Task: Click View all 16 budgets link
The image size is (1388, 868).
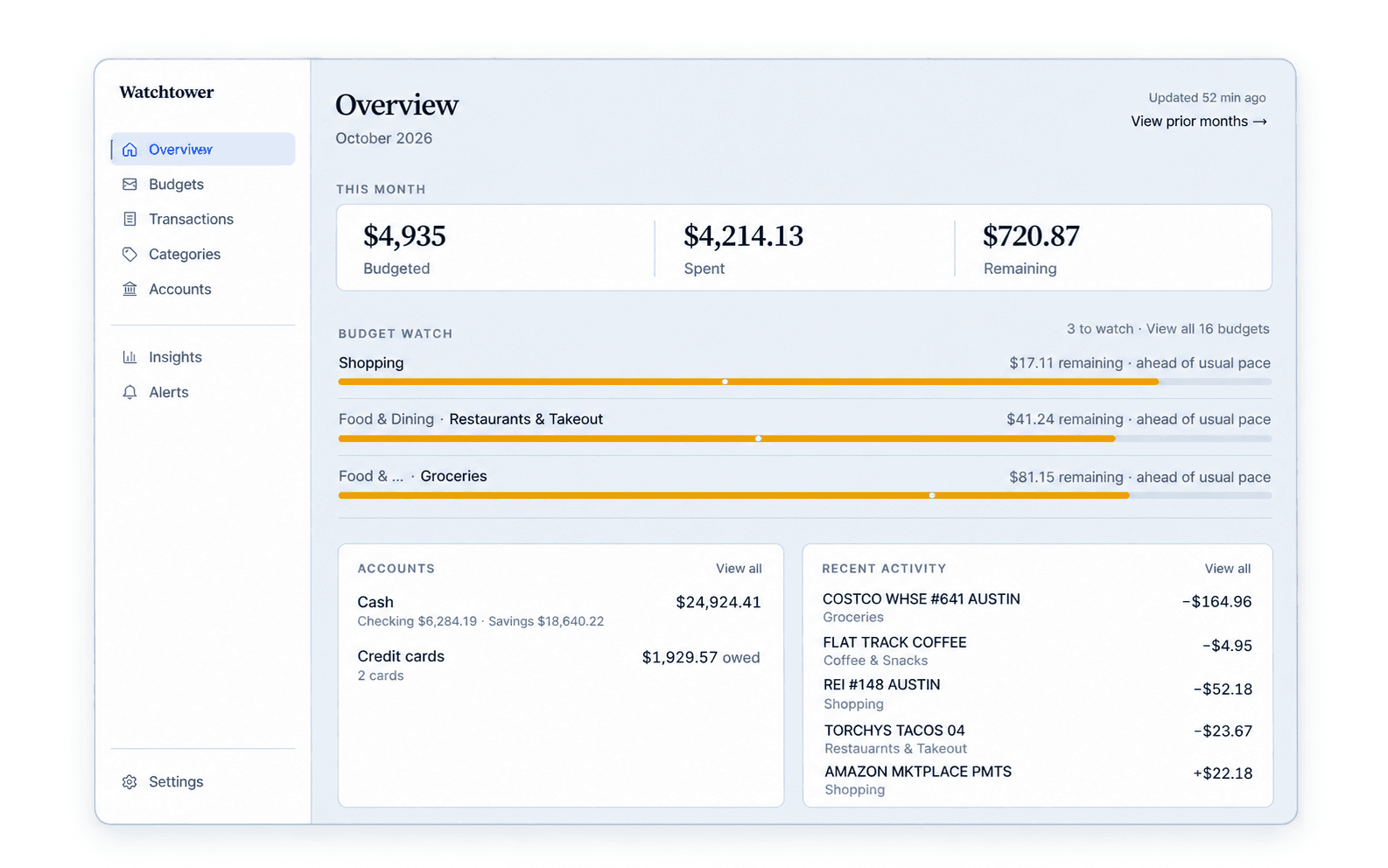Action: (1208, 329)
